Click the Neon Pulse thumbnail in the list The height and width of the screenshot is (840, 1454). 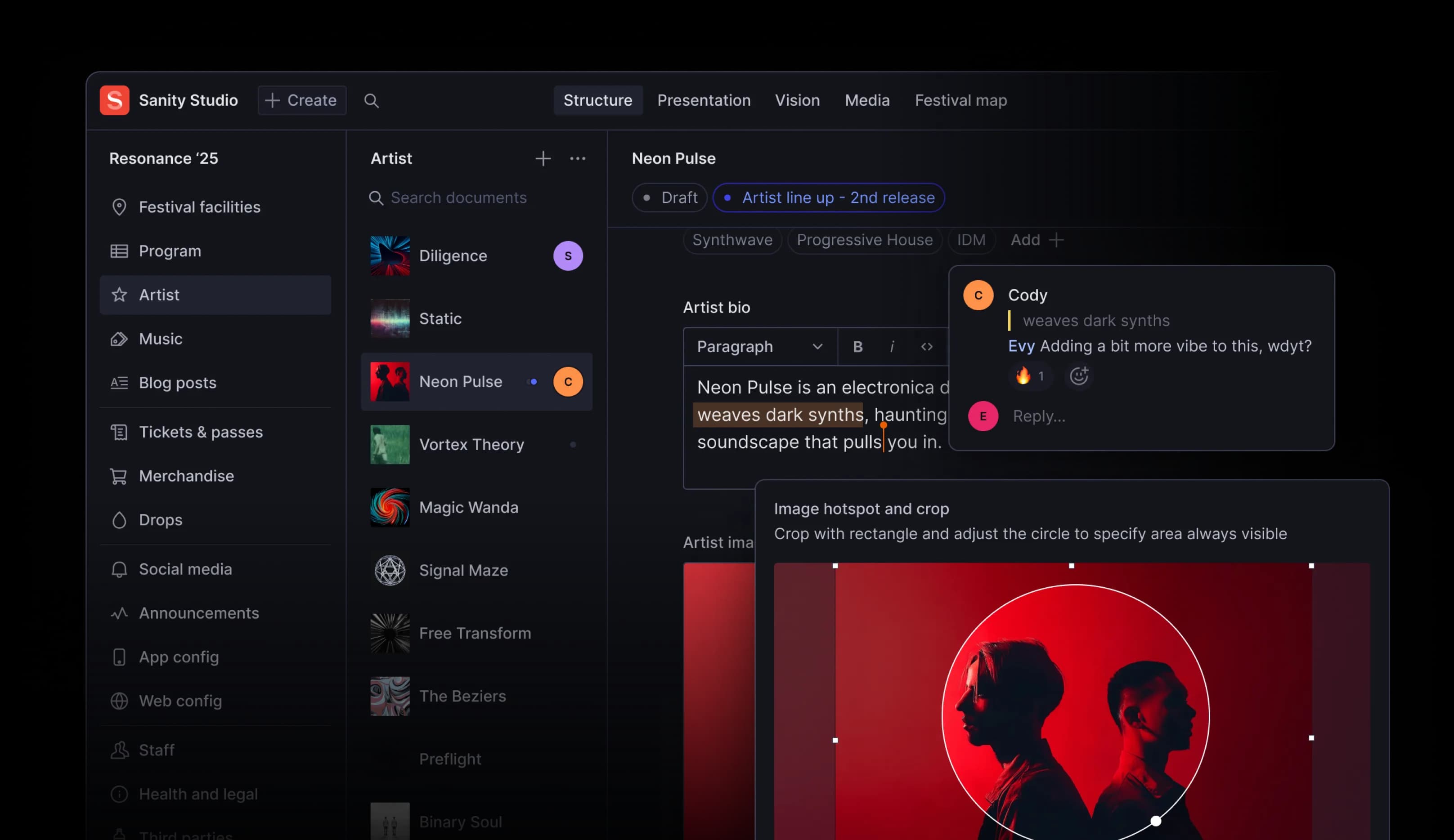tap(390, 382)
